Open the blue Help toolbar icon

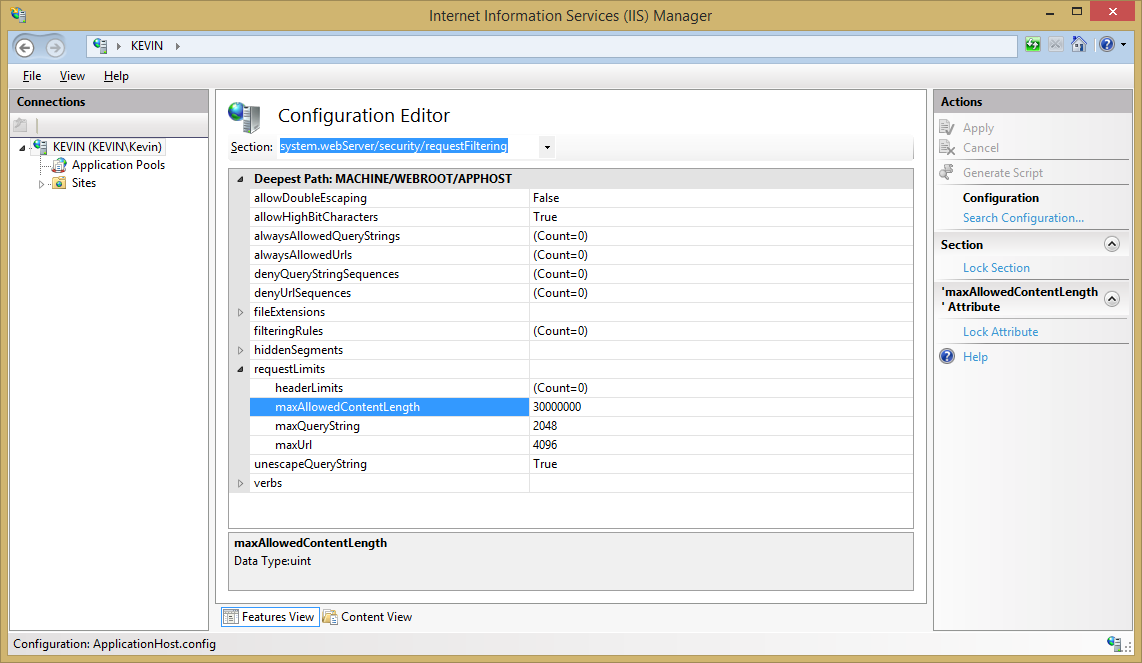pos(1107,44)
